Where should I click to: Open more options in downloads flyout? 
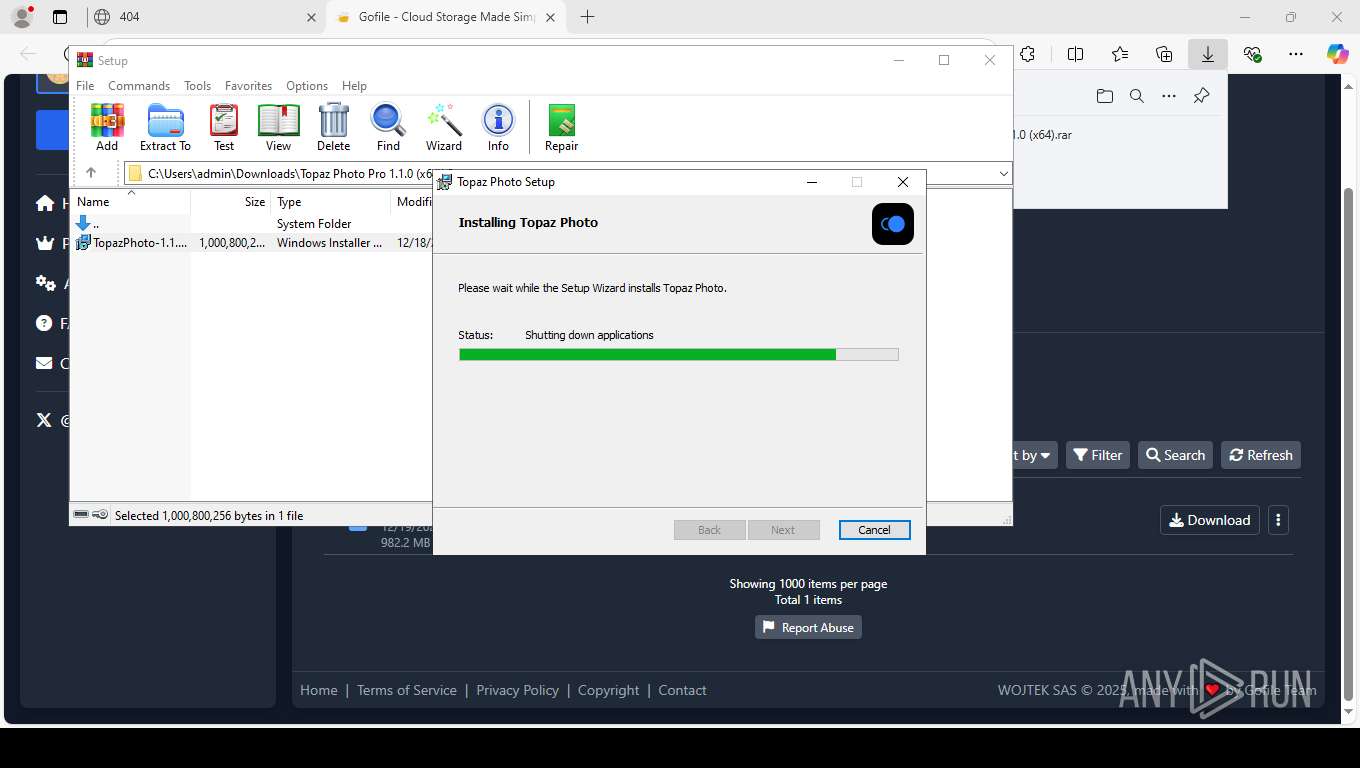[x=1169, y=96]
